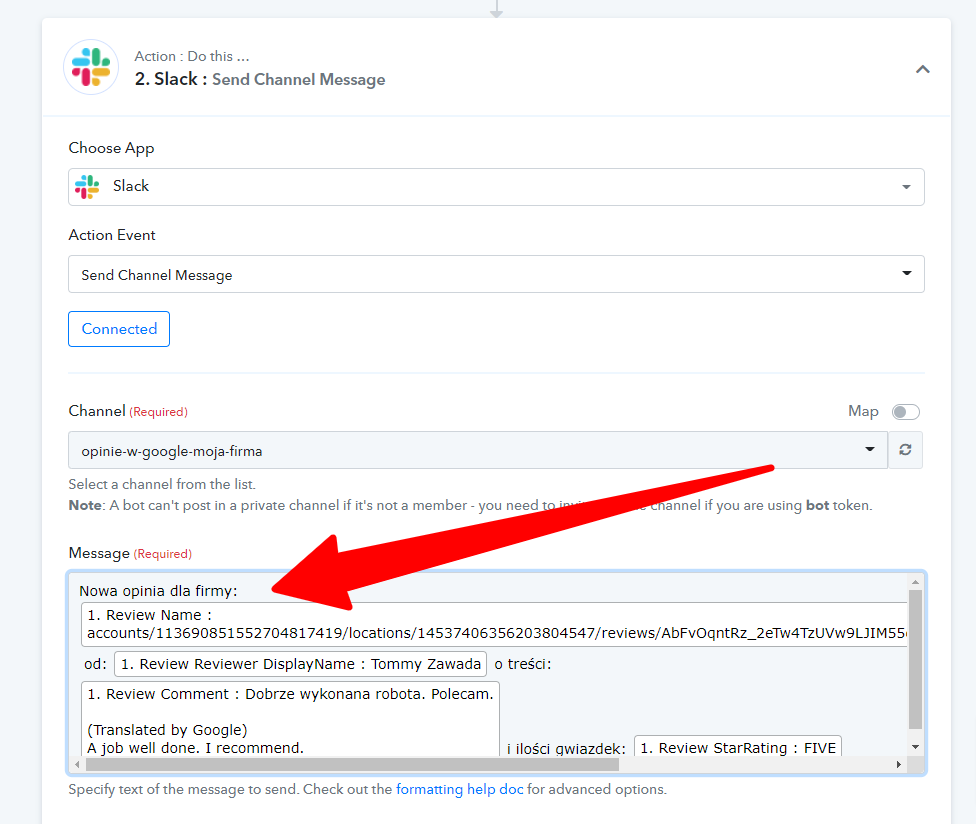The height and width of the screenshot is (824, 976).
Task: Click the message box scroll down arrow
Action: tap(915, 747)
